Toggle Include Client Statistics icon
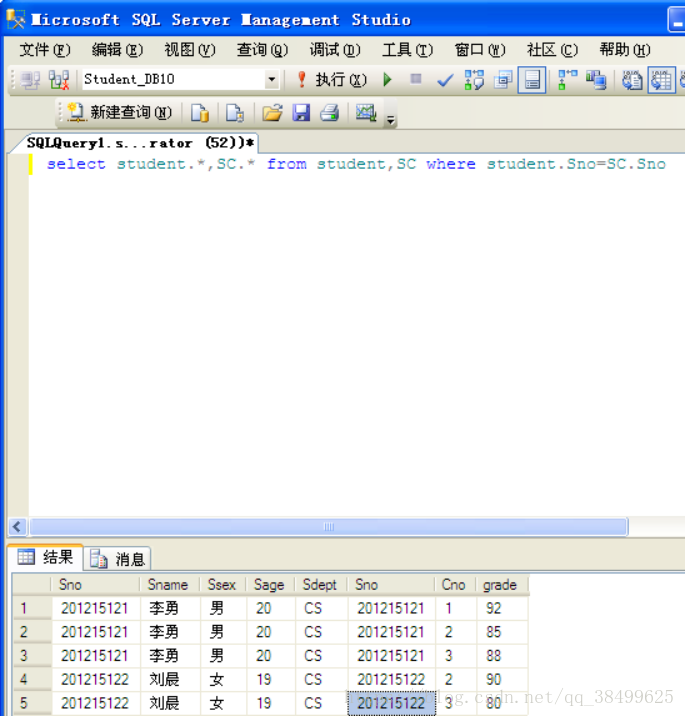This screenshot has width=685, height=717. click(x=596, y=80)
